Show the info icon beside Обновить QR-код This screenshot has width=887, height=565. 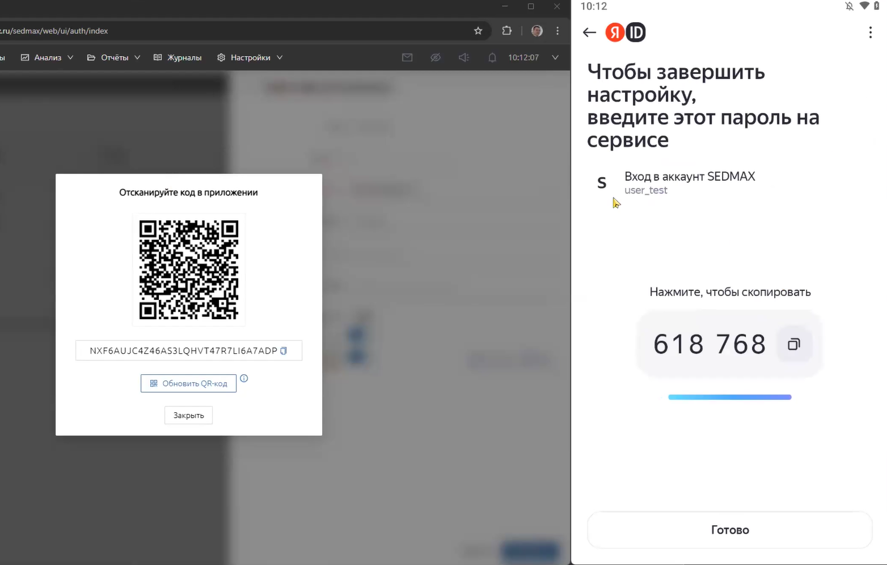(244, 378)
